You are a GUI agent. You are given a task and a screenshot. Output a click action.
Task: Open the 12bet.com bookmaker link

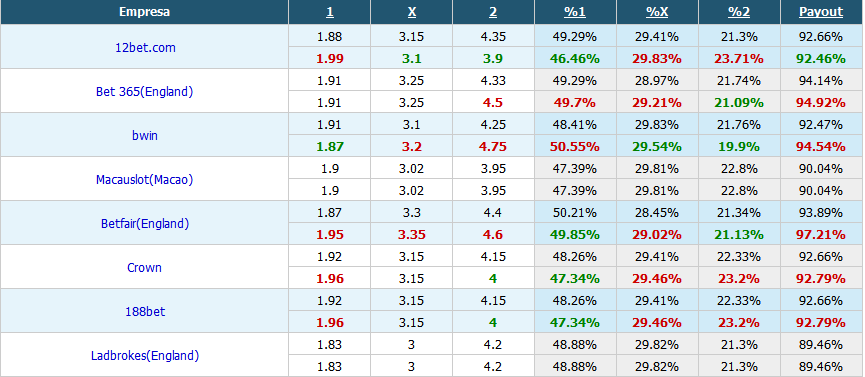(x=145, y=47)
